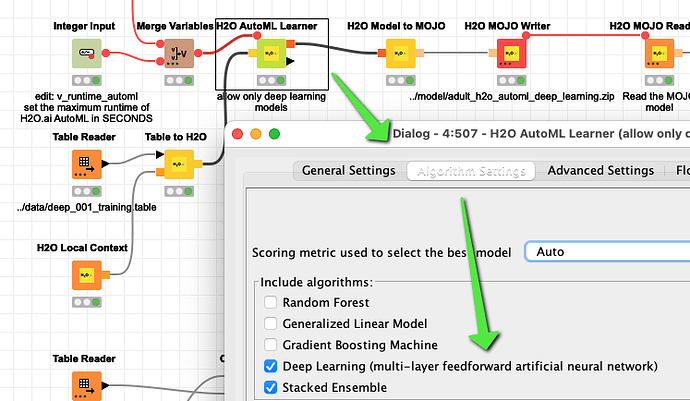690x401 pixels.
Task: Select the bottom Table Reader node
Action: pyautogui.click(x=87, y=386)
